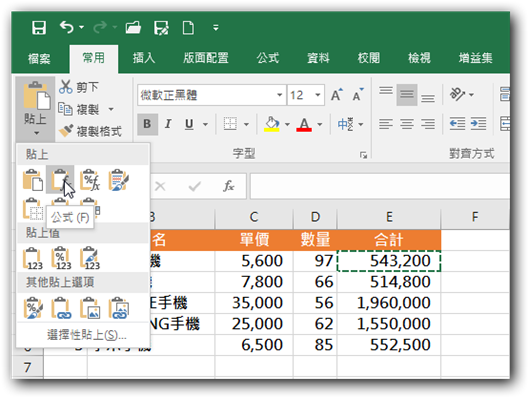Click the 複製 button

click(x=79, y=109)
